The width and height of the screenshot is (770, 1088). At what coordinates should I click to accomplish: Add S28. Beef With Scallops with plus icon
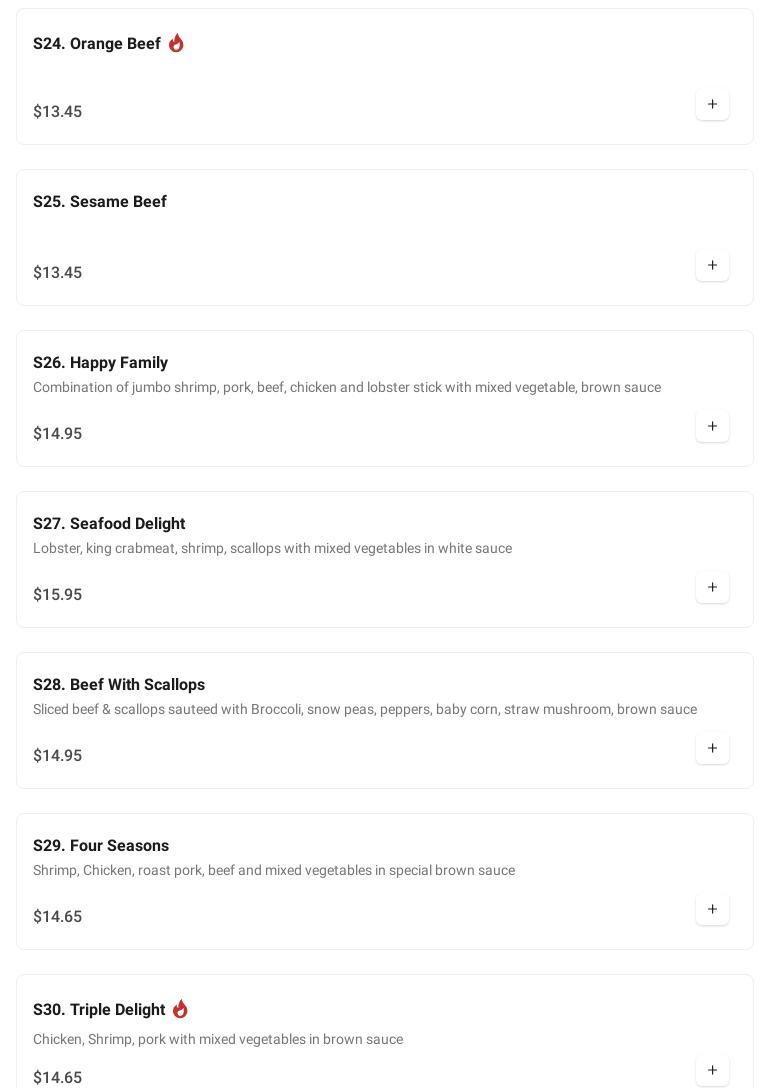[712, 748]
